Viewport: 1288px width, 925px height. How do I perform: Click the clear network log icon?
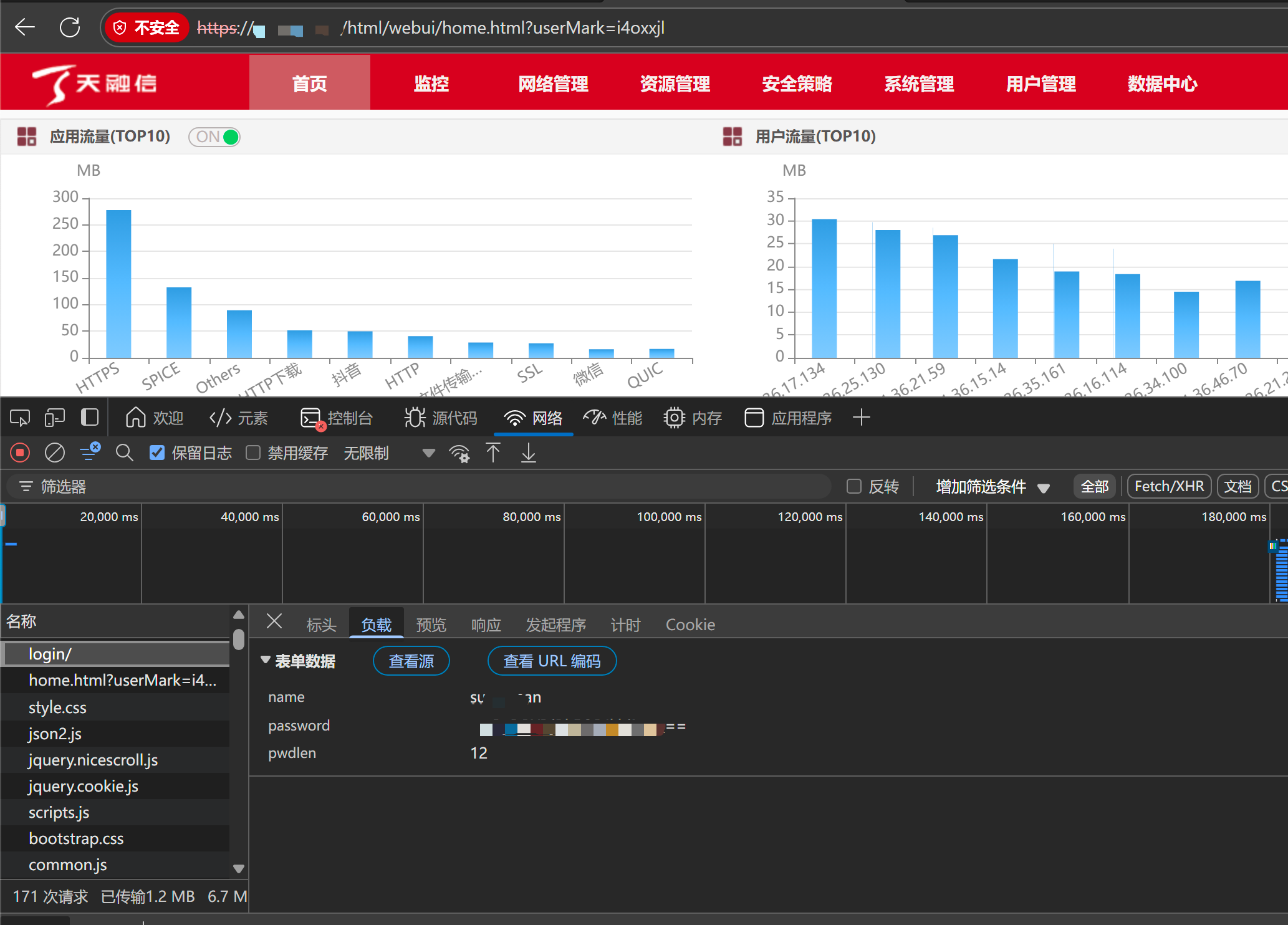[55, 453]
